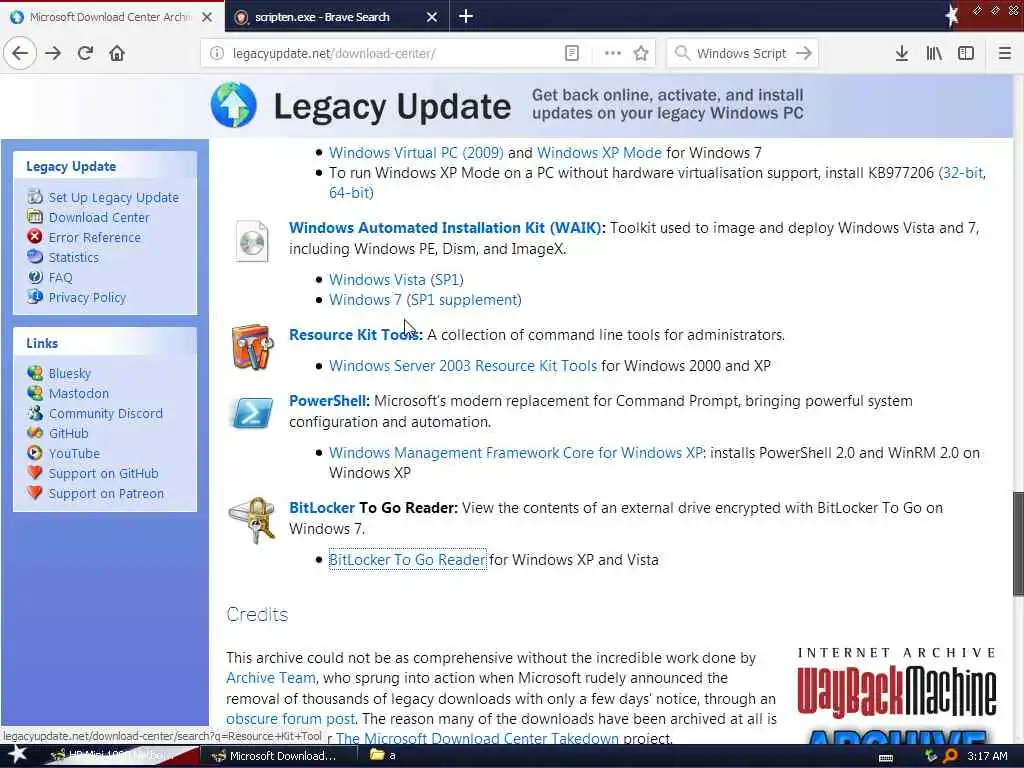Click the page vertical scrollbar thumb
The height and width of the screenshot is (768, 1024).
point(1018,543)
